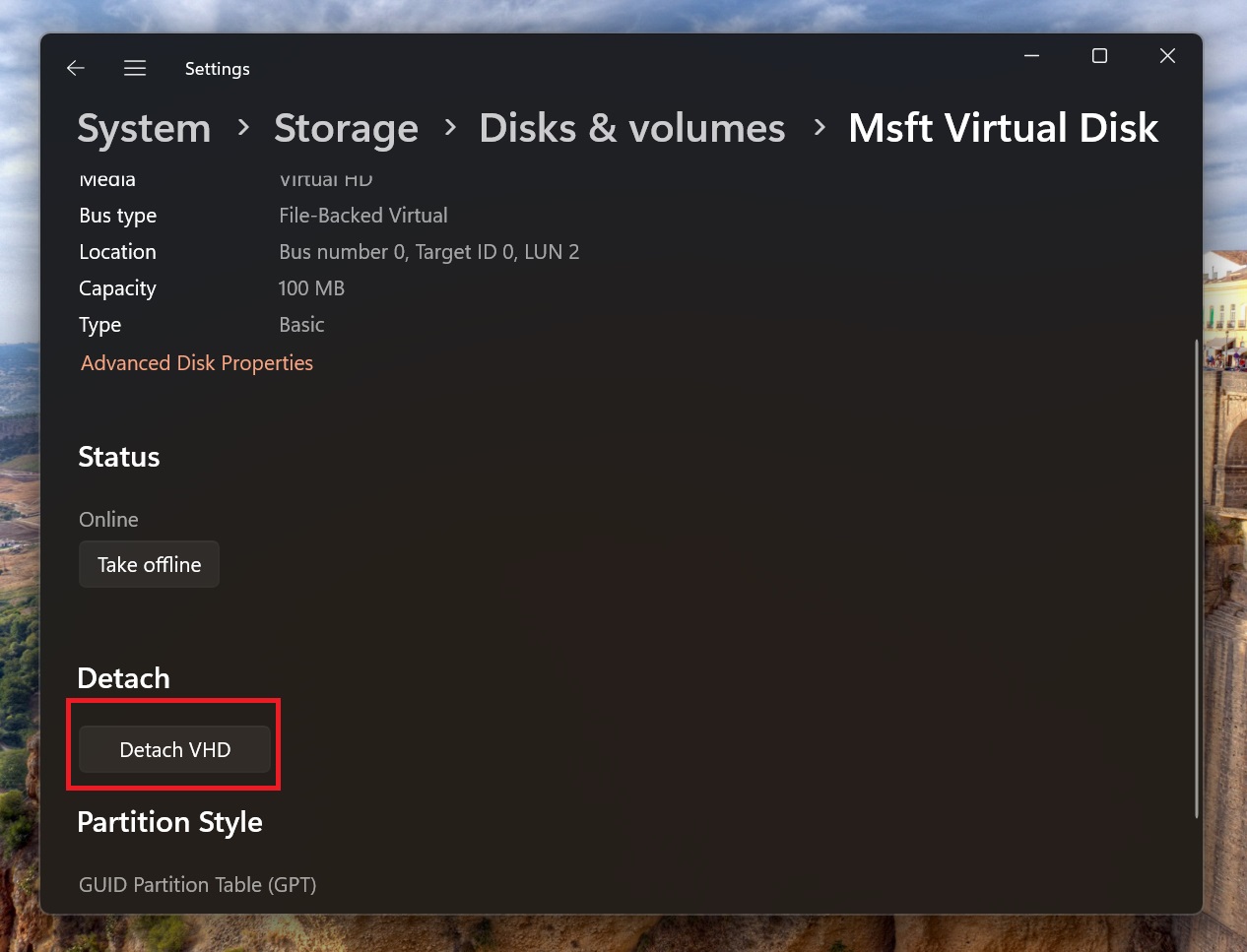Click the Detach heading

point(124,678)
